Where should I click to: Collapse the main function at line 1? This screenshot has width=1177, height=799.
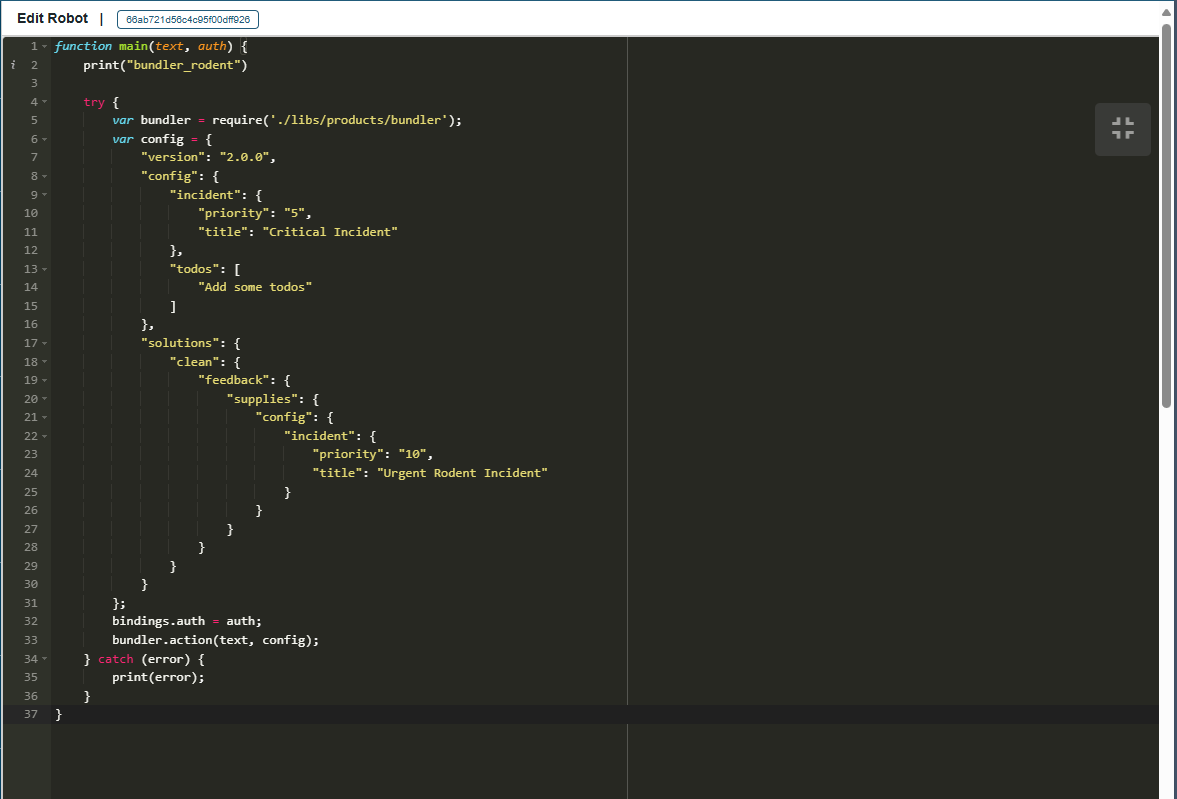[45, 47]
